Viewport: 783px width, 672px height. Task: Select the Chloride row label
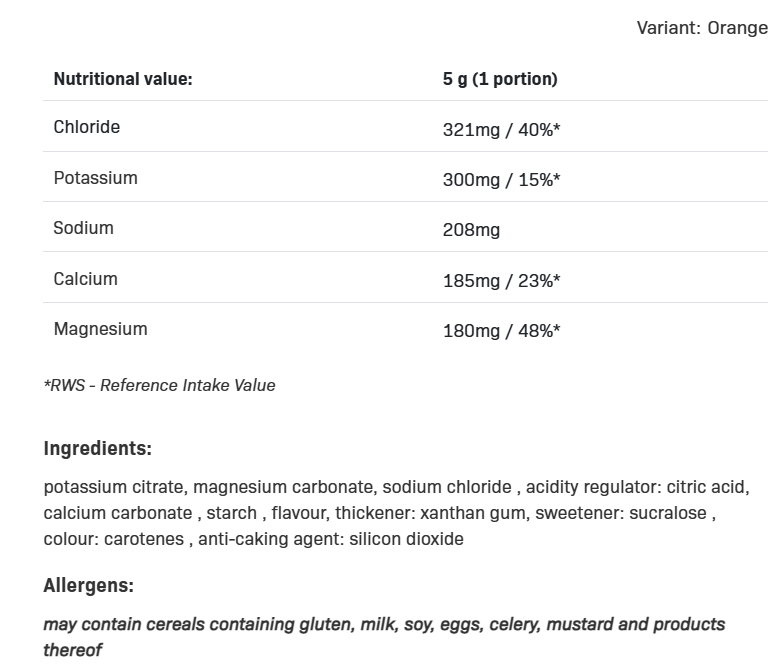87,127
